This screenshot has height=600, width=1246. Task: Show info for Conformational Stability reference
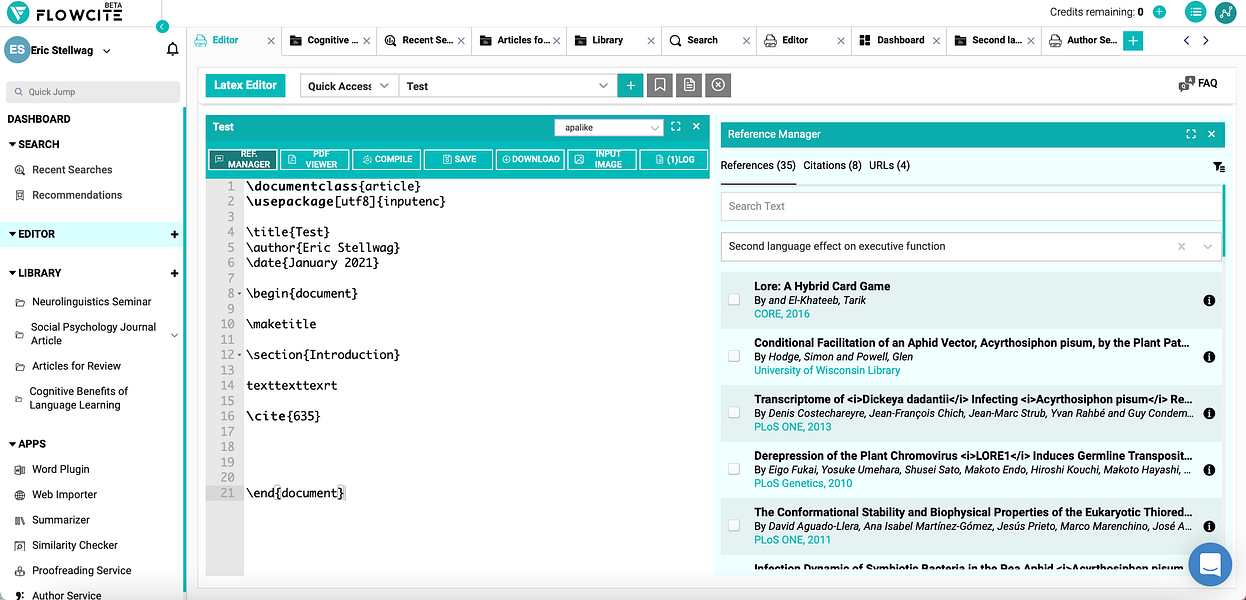click(1208, 526)
